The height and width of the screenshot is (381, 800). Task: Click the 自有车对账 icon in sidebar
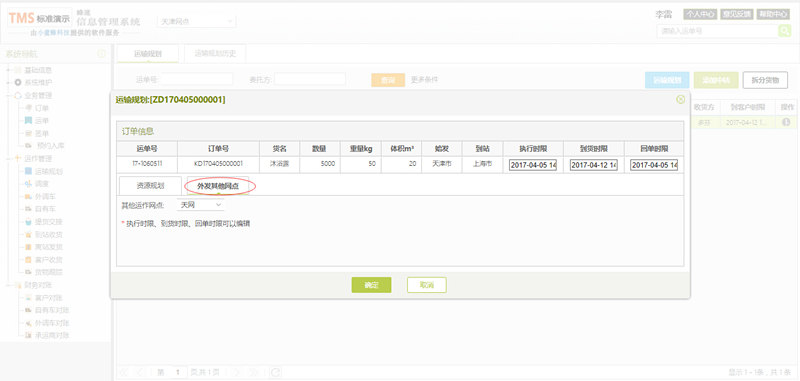click(x=29, y=310)
